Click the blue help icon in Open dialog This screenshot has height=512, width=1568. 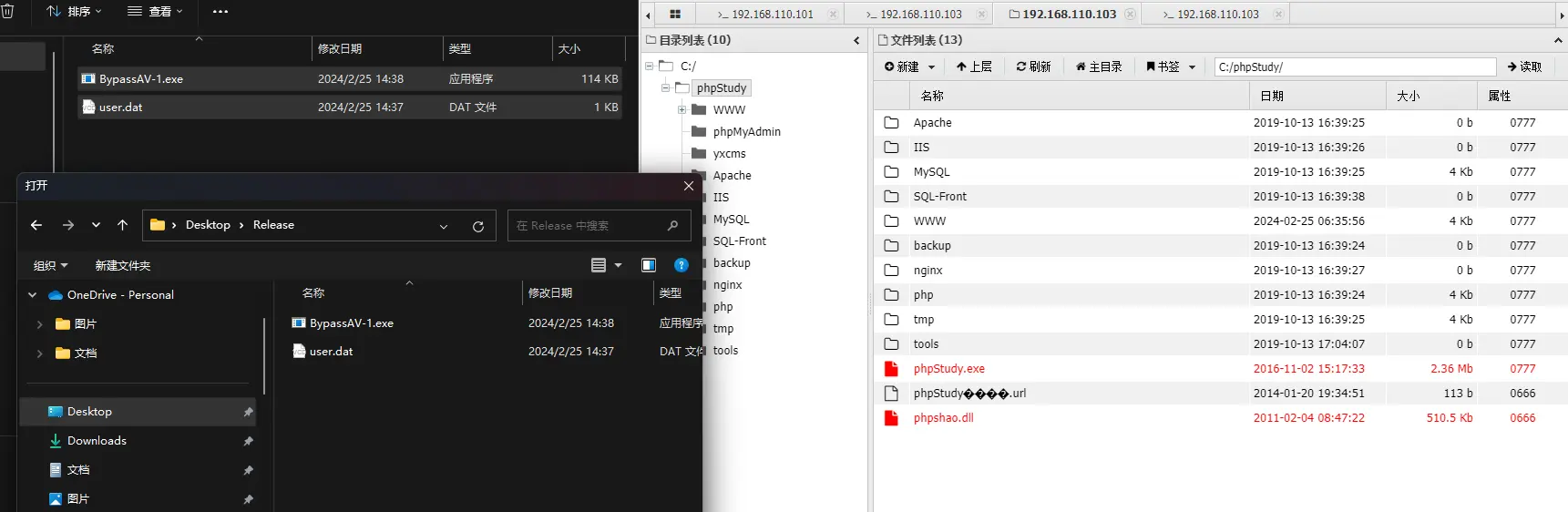tap(681, 265)
